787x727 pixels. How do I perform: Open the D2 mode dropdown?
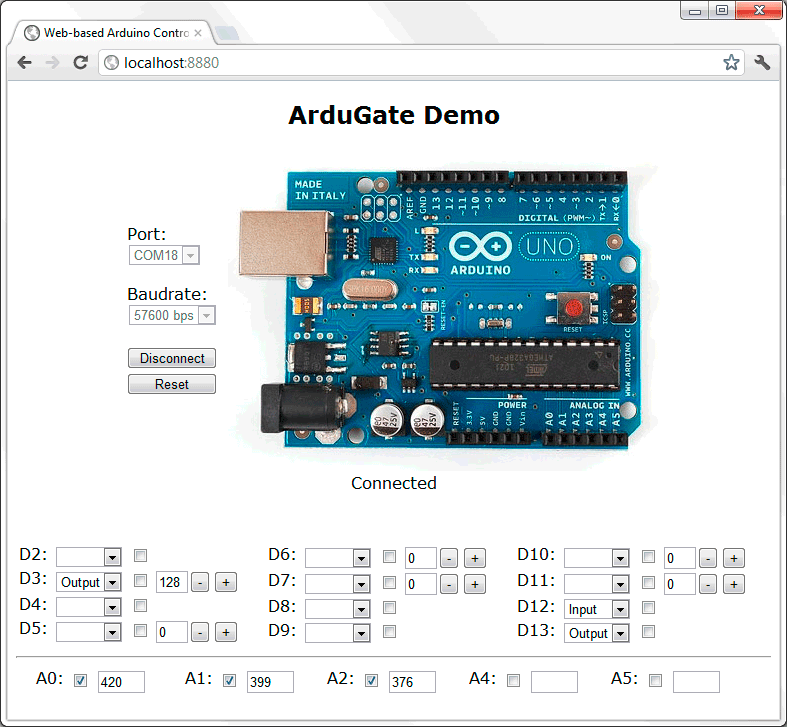[89, 557]
